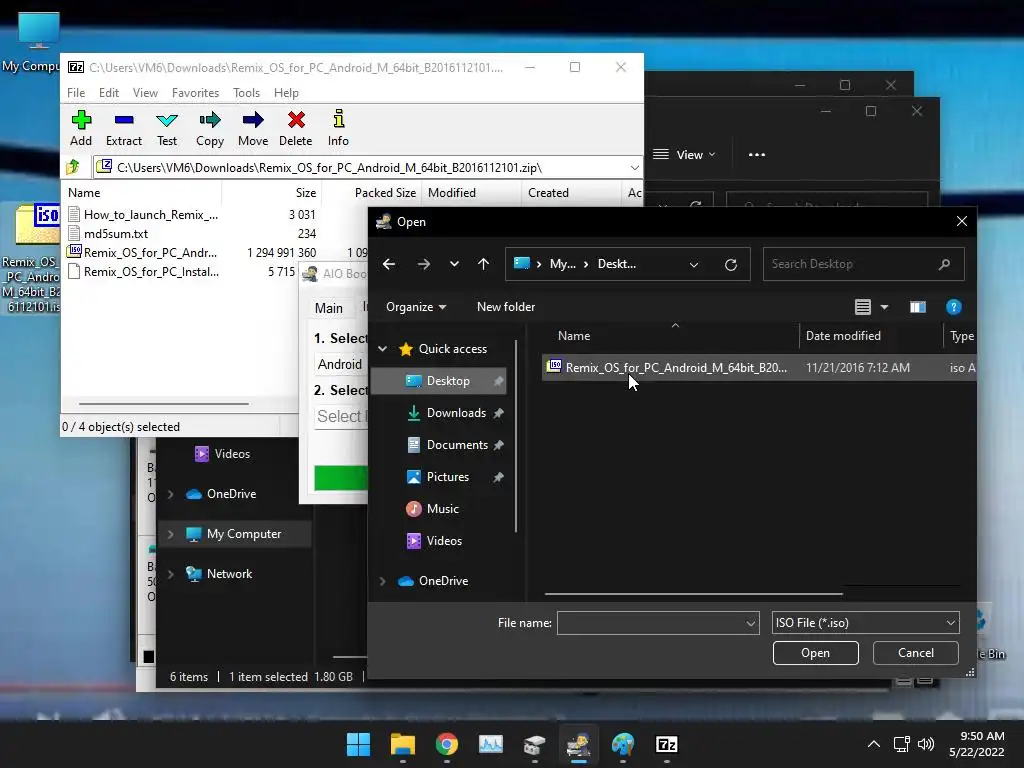Open view options dropdown arrow
The image size is (1024, 768).
(x=884, y=307)
